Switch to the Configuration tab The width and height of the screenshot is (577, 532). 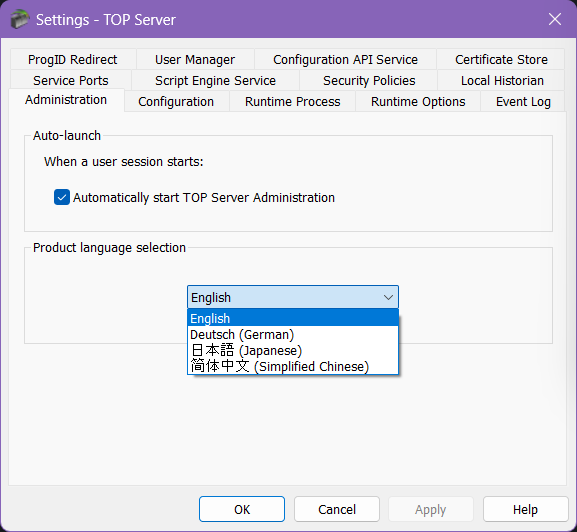coord(176,101)
